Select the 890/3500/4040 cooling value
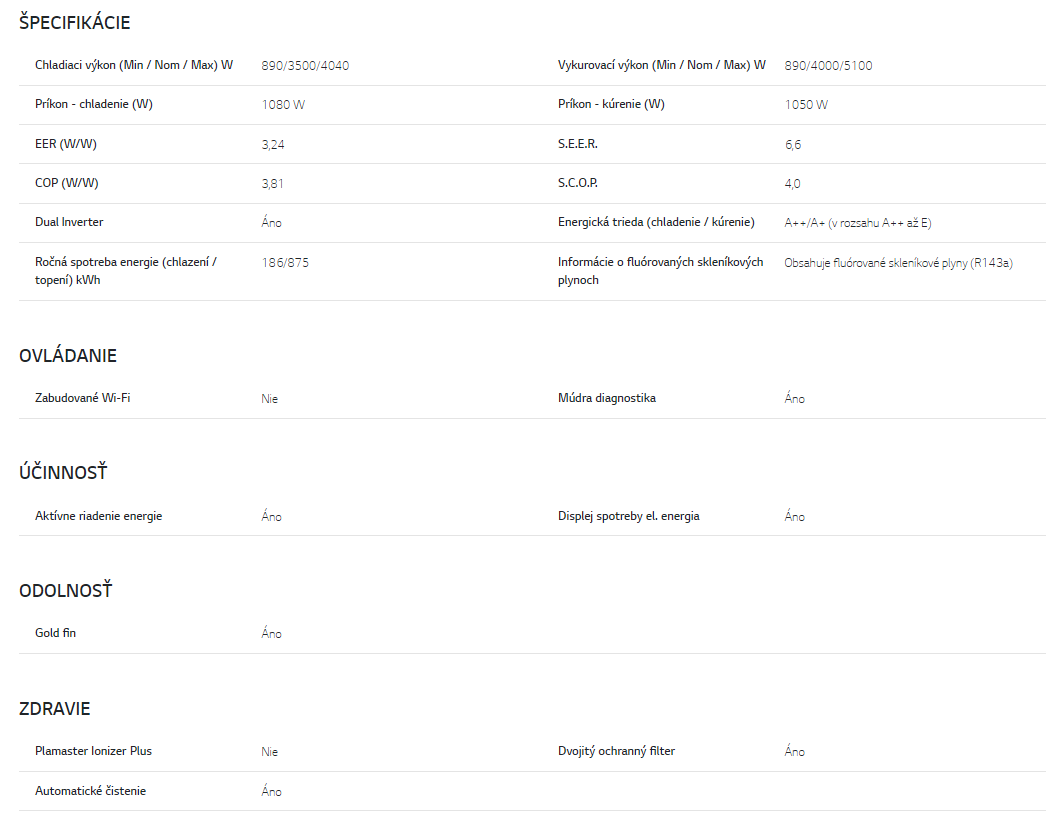 tap(305, 66)
